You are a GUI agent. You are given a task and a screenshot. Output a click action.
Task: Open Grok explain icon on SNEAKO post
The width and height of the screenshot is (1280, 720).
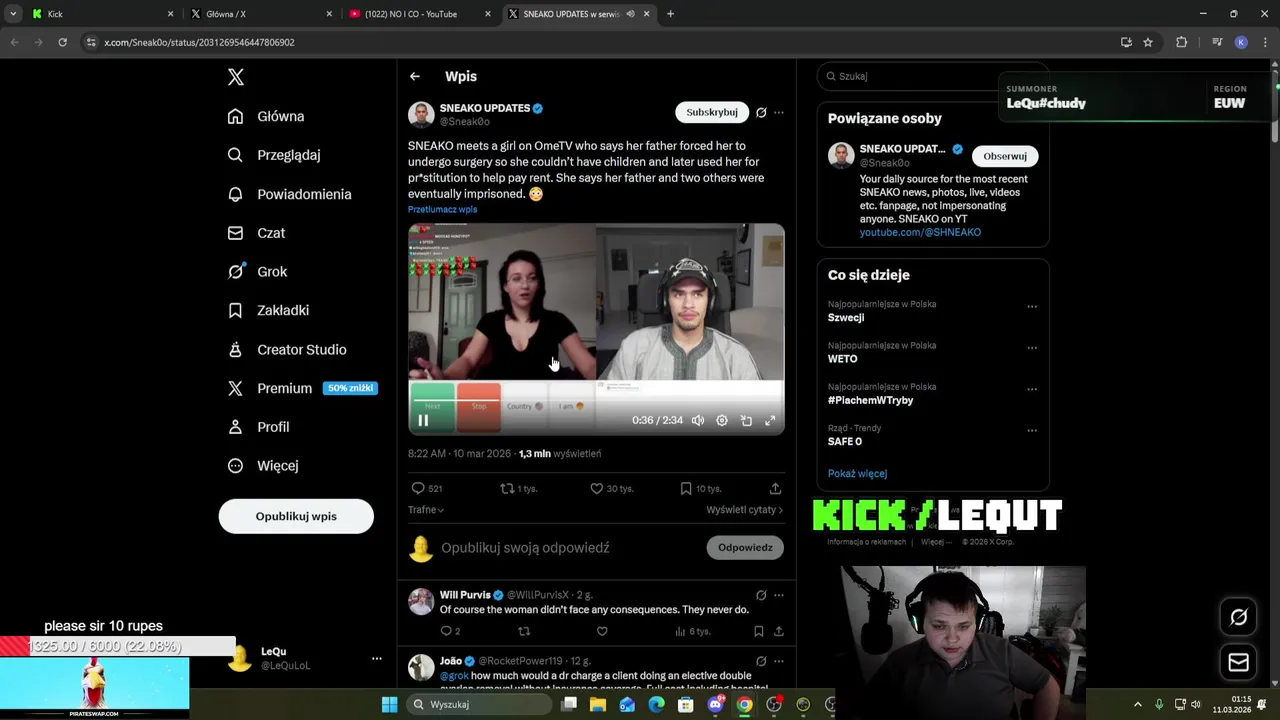[x=761, y=112]
